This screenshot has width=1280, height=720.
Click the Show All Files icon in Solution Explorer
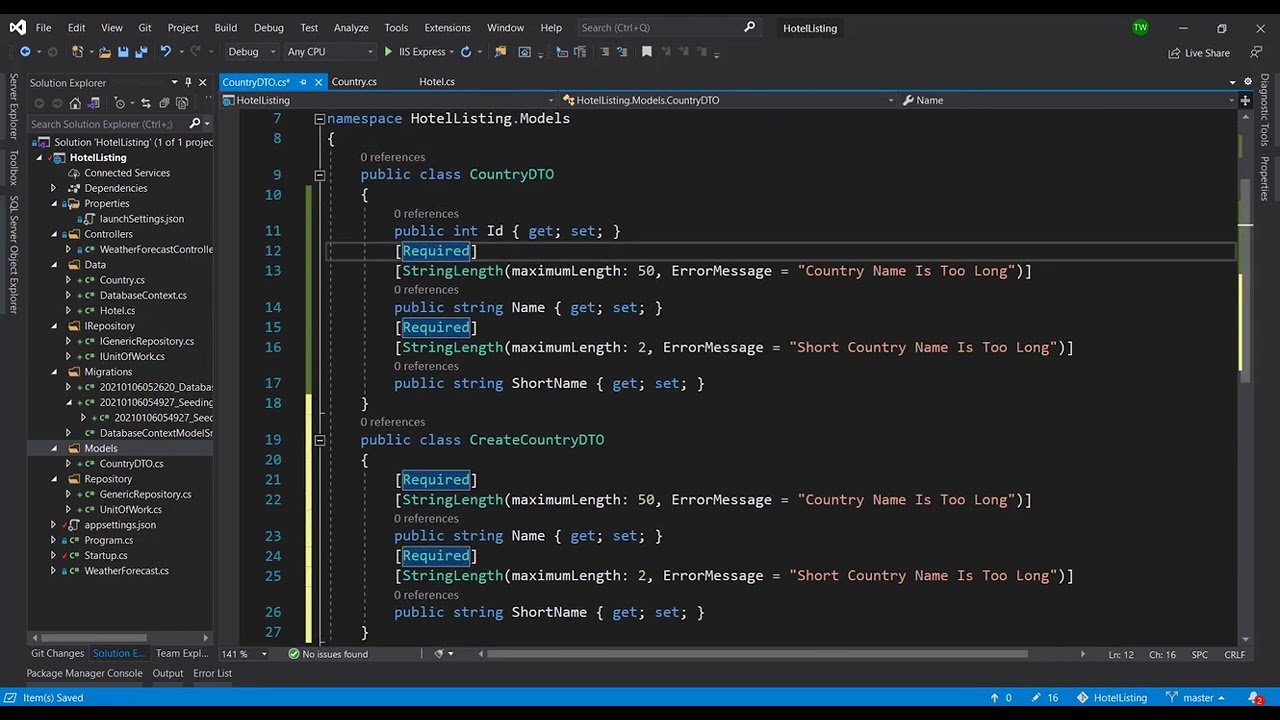pos(181,103)
